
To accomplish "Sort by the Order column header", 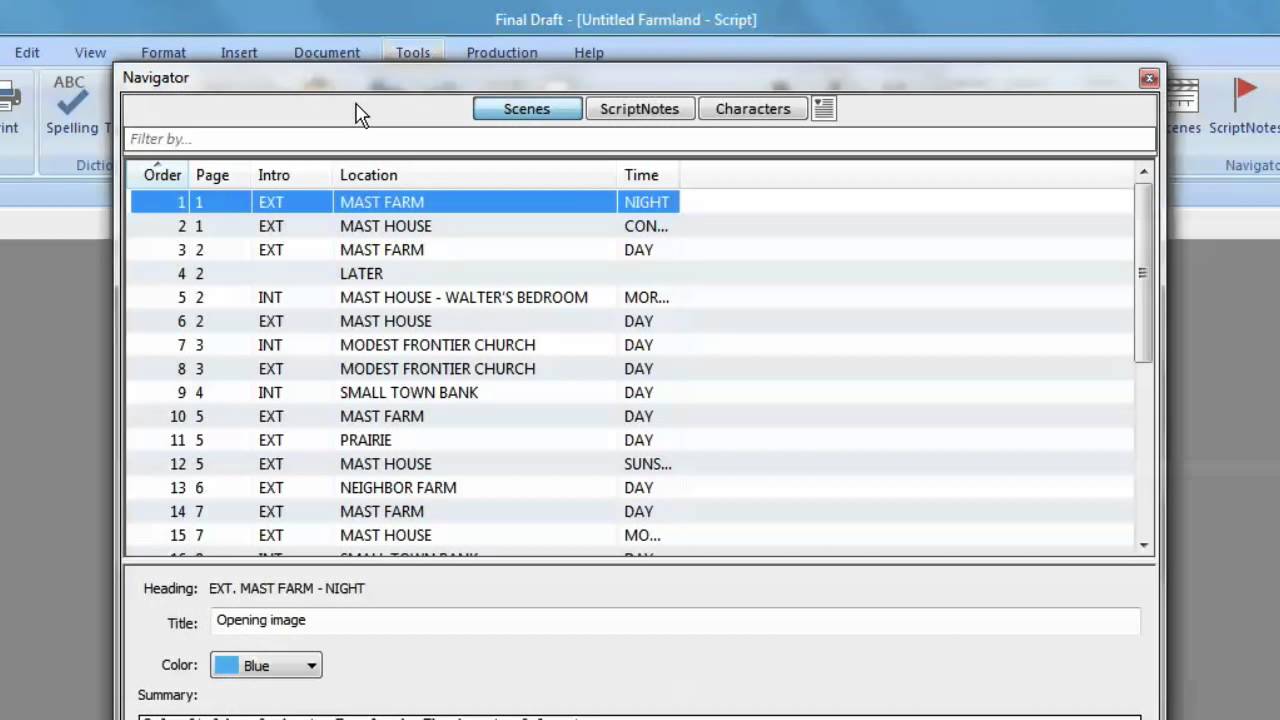I will click(x=160, y=175).
